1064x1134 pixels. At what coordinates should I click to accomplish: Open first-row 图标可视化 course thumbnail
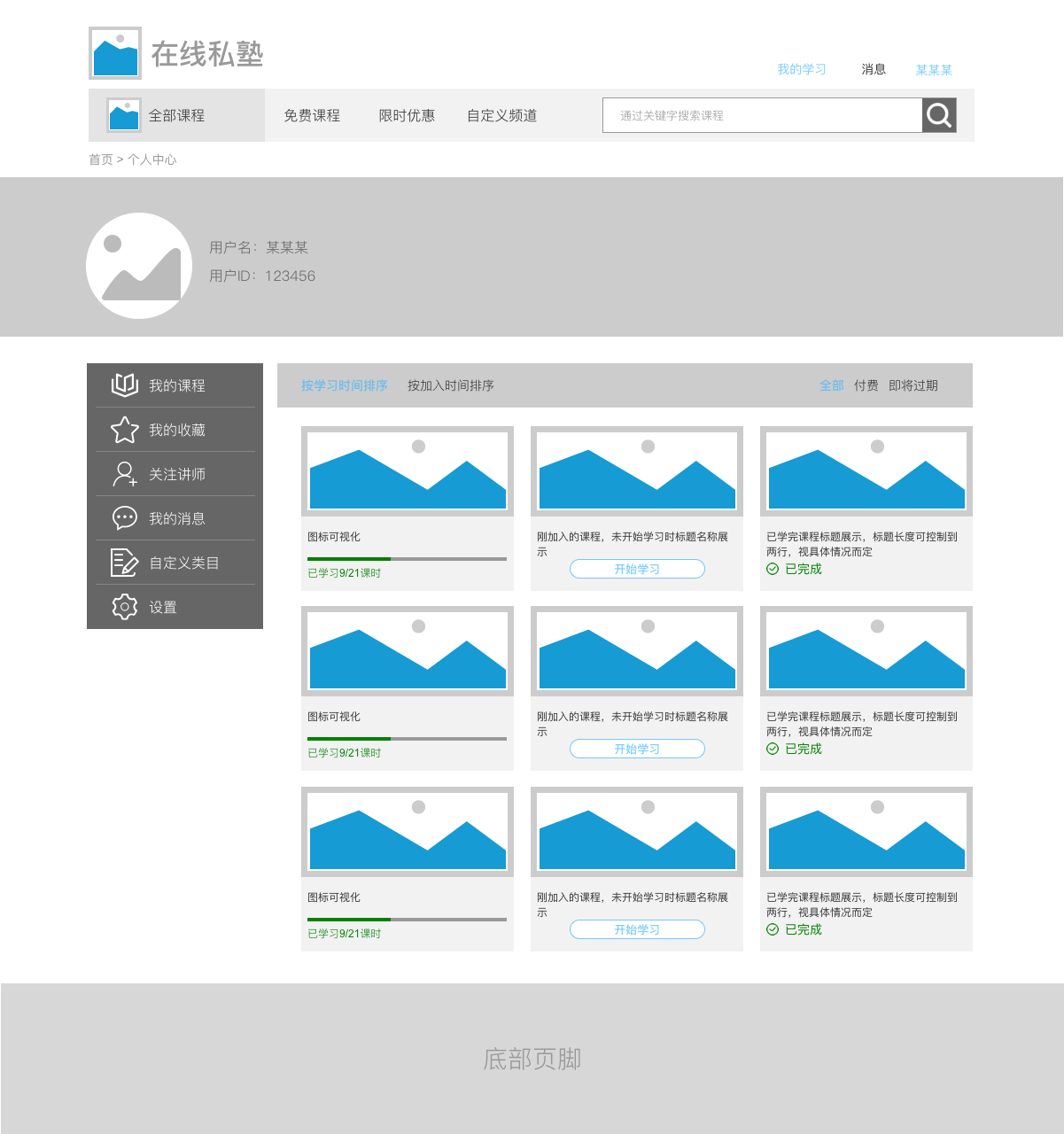pyautogui.click(x=408, y=471)
